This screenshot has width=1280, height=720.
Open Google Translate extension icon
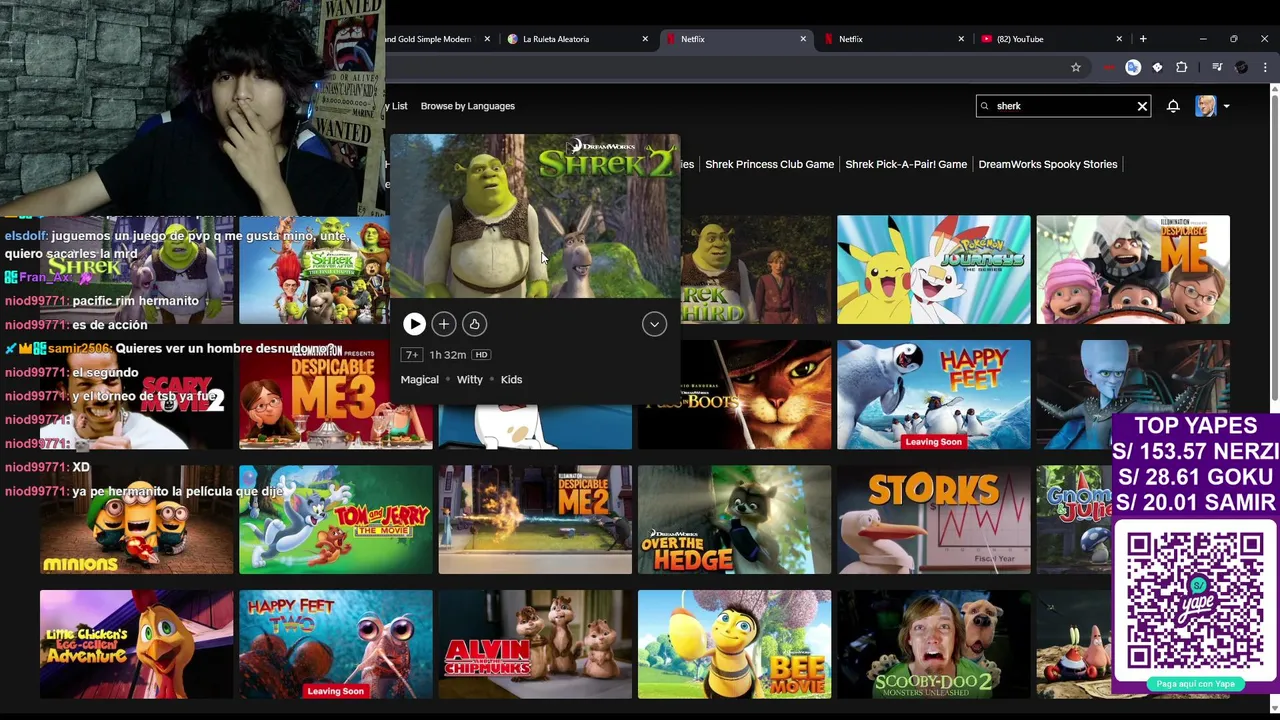(x=1133, y=67)
